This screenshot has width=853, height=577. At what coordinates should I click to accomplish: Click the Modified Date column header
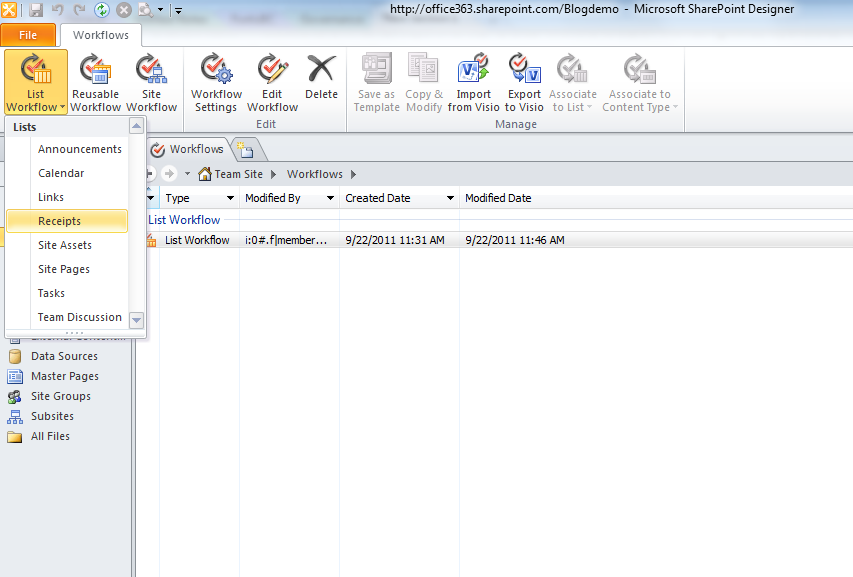click(x=498, y=198)
